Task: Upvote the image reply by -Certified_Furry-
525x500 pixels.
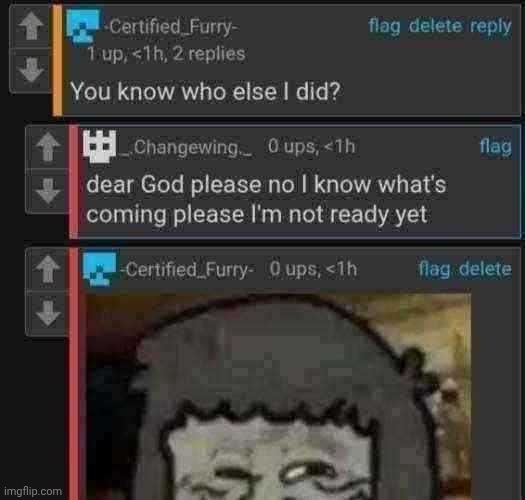Action: (x=48, y=269)
